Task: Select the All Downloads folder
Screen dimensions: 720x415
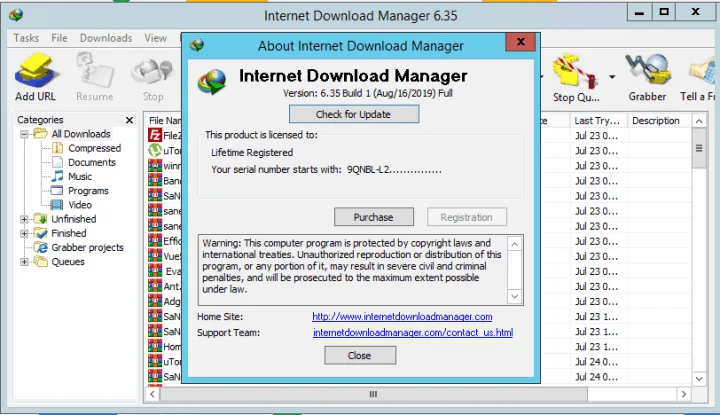Action: click(x=81, y=134)
